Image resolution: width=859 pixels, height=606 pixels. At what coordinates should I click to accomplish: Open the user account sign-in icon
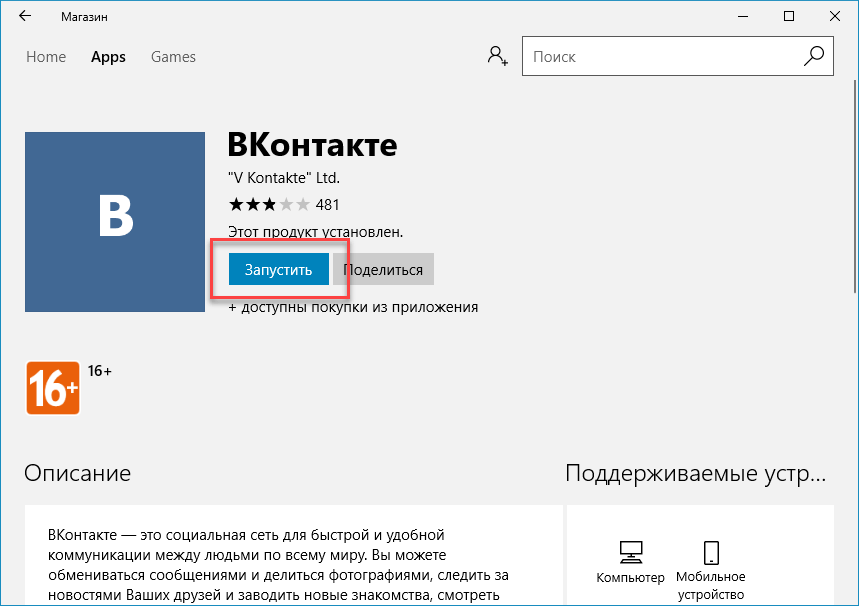click(497, 56)
